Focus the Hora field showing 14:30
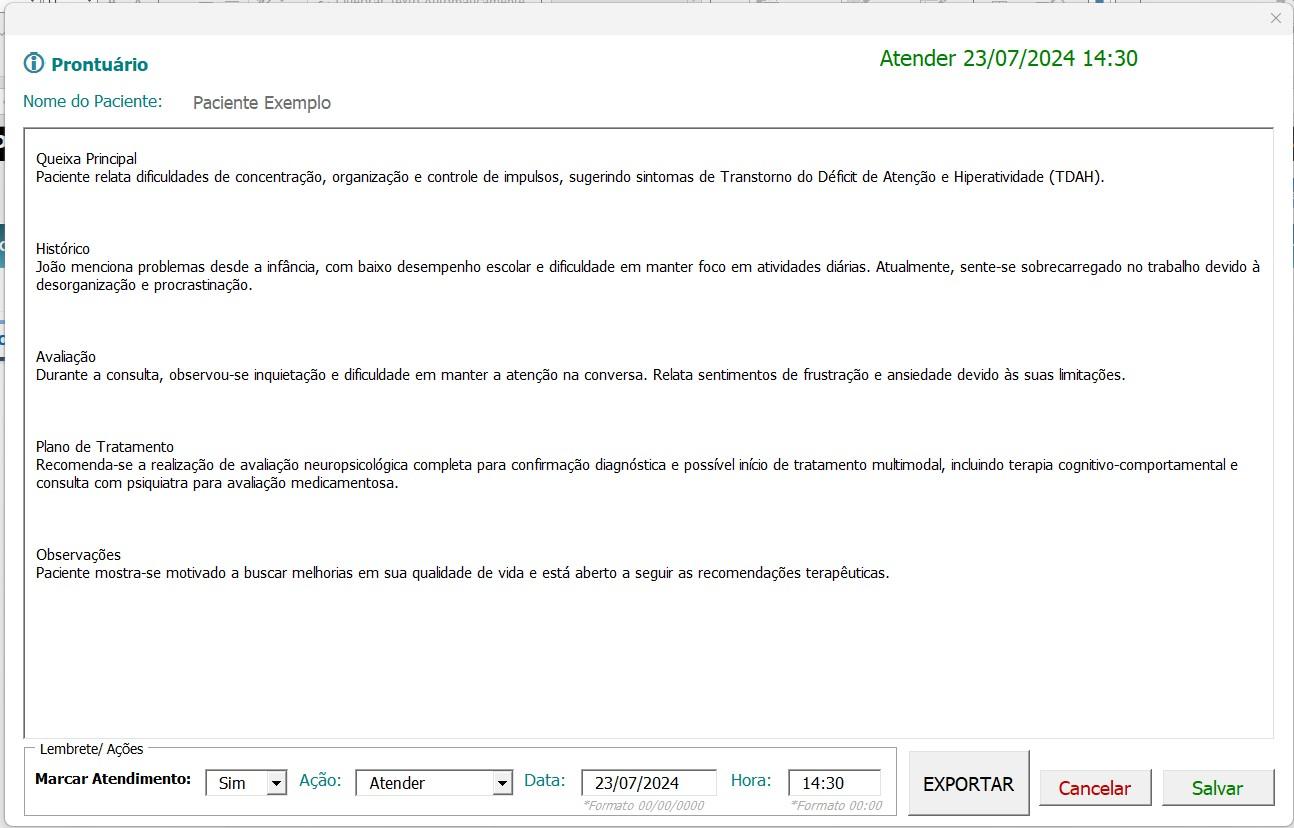The image size is (1294, 828). tap(834, 783)
